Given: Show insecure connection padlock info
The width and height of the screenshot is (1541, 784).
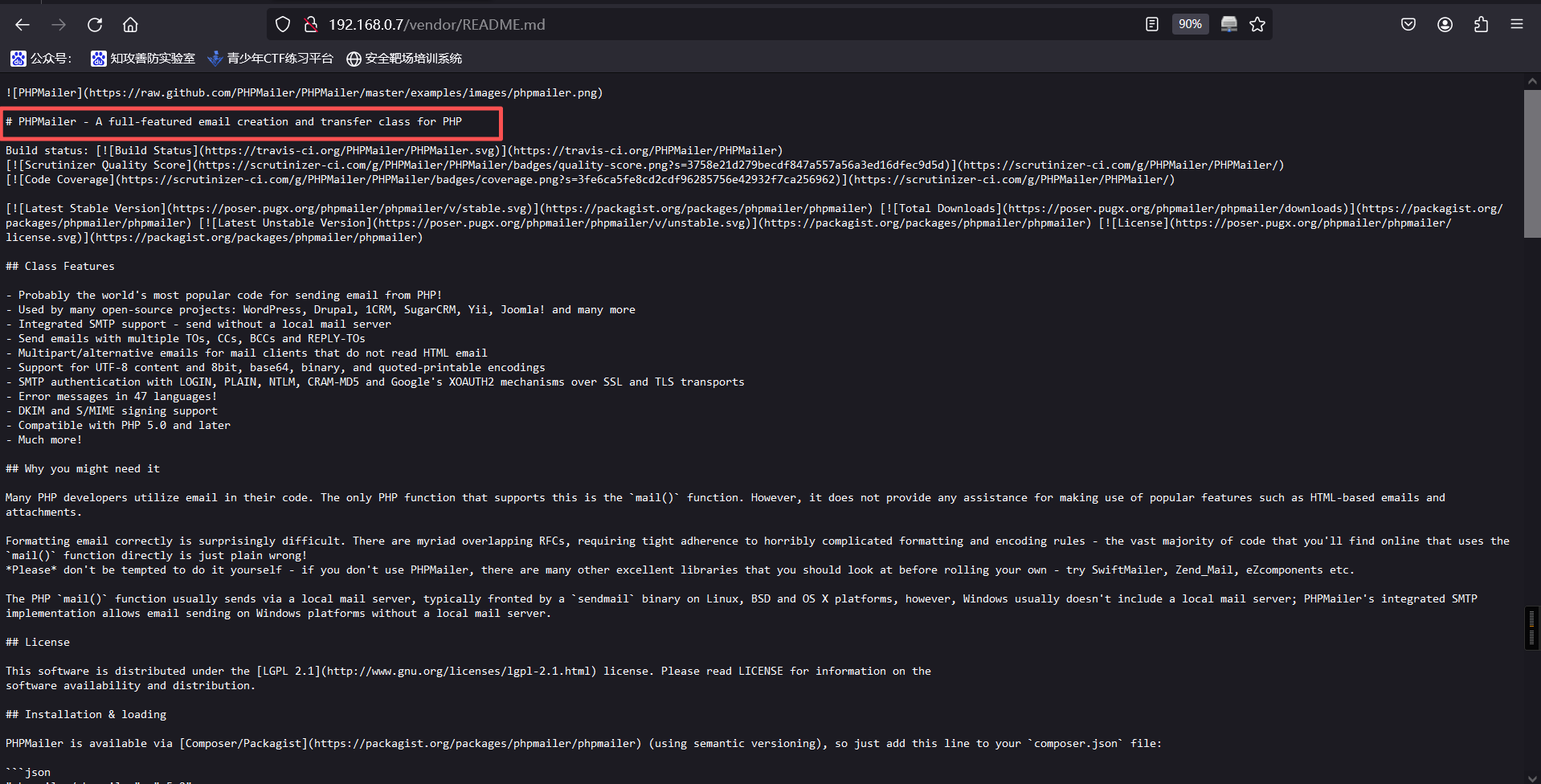Looking at the screenshot, I should (311, 25).
